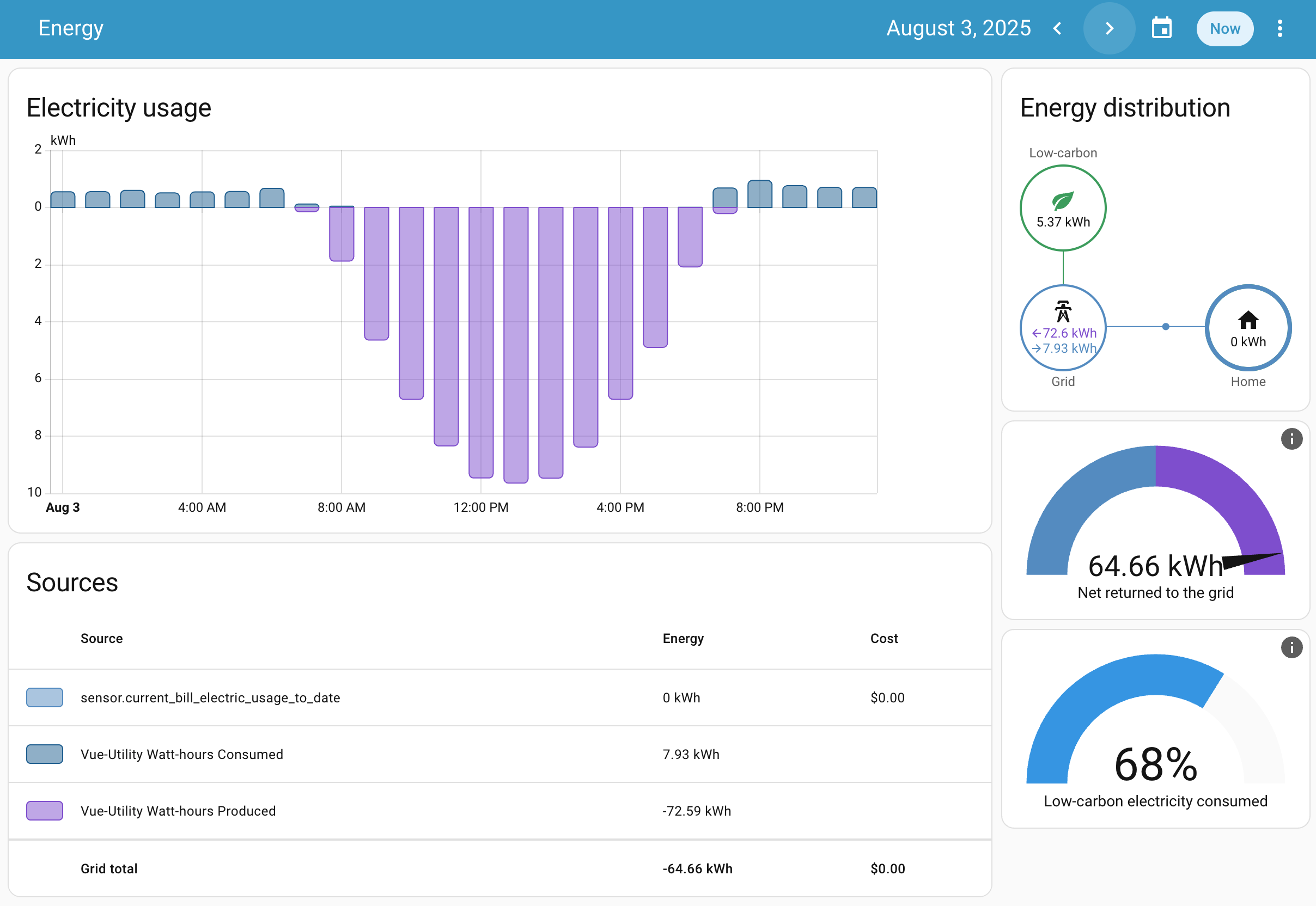Open the date selector by clicking August 3, 2025
The height and width of the screenshot is (906, 1316).
[958, 28]
